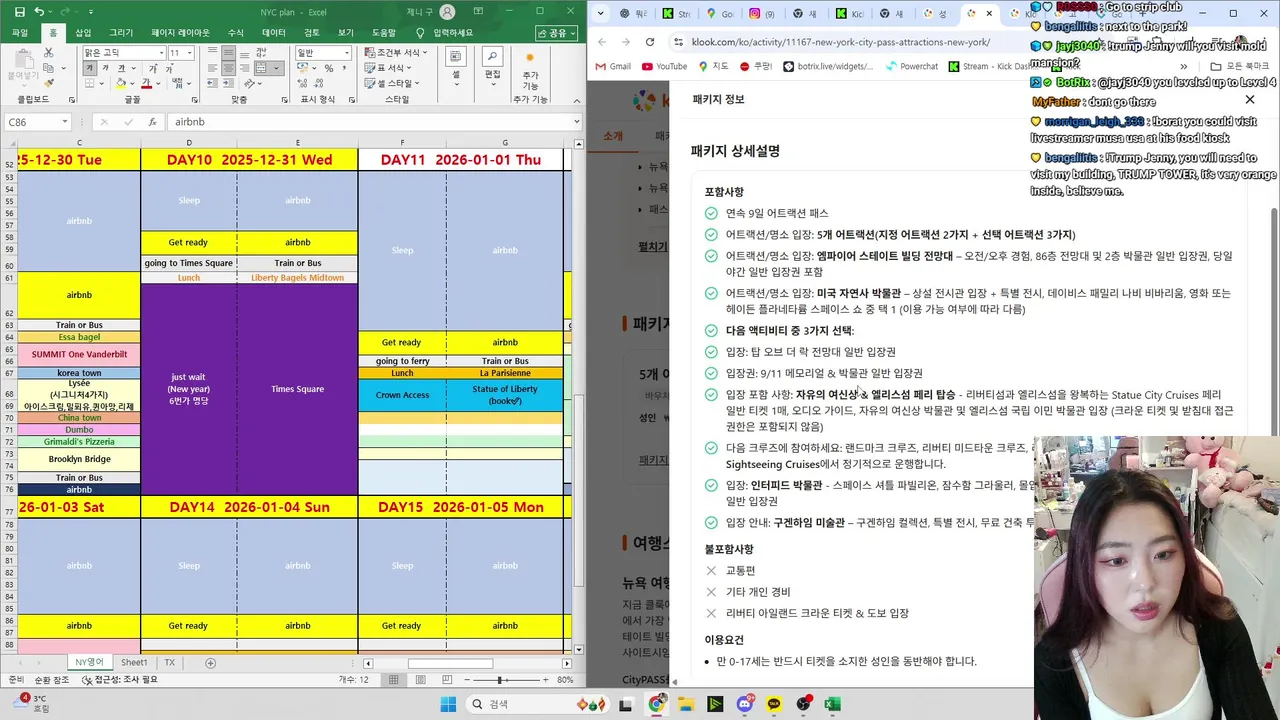
Task: Reload the Klook page in Chrome
Action: (650, 42)
